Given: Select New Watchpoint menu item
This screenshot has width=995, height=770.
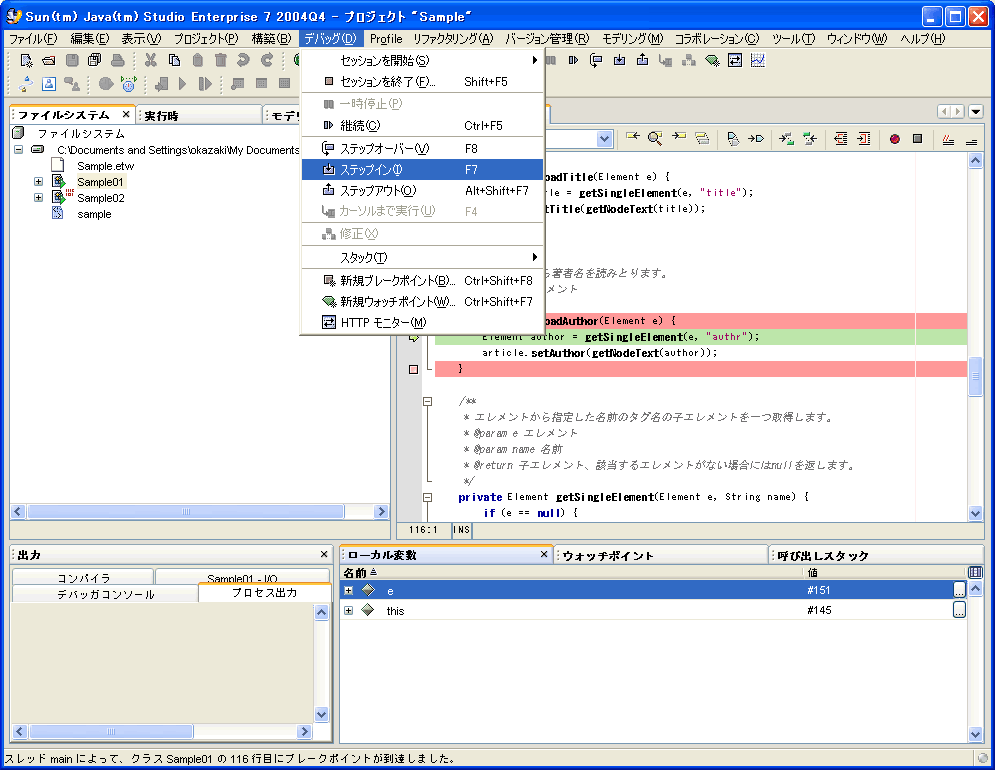Looking at the screenshot, I should [422, 302].
